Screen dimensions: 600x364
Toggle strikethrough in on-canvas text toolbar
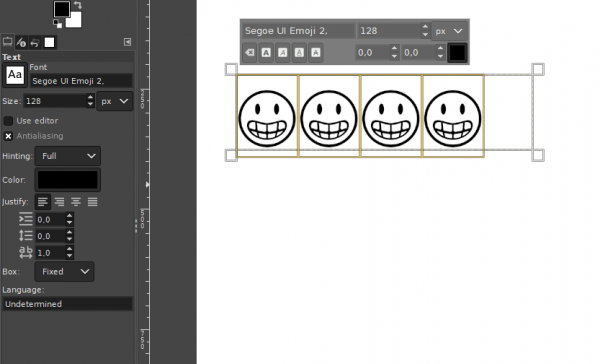point(316,52)
